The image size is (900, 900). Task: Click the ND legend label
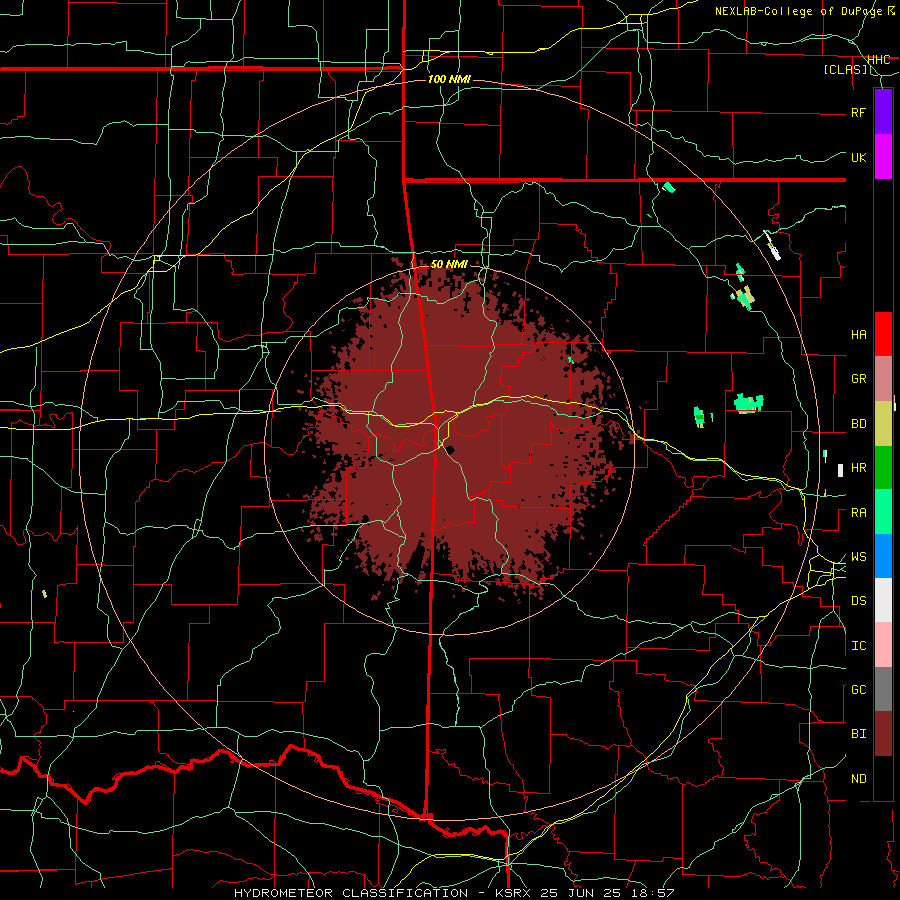click(858, 779)
